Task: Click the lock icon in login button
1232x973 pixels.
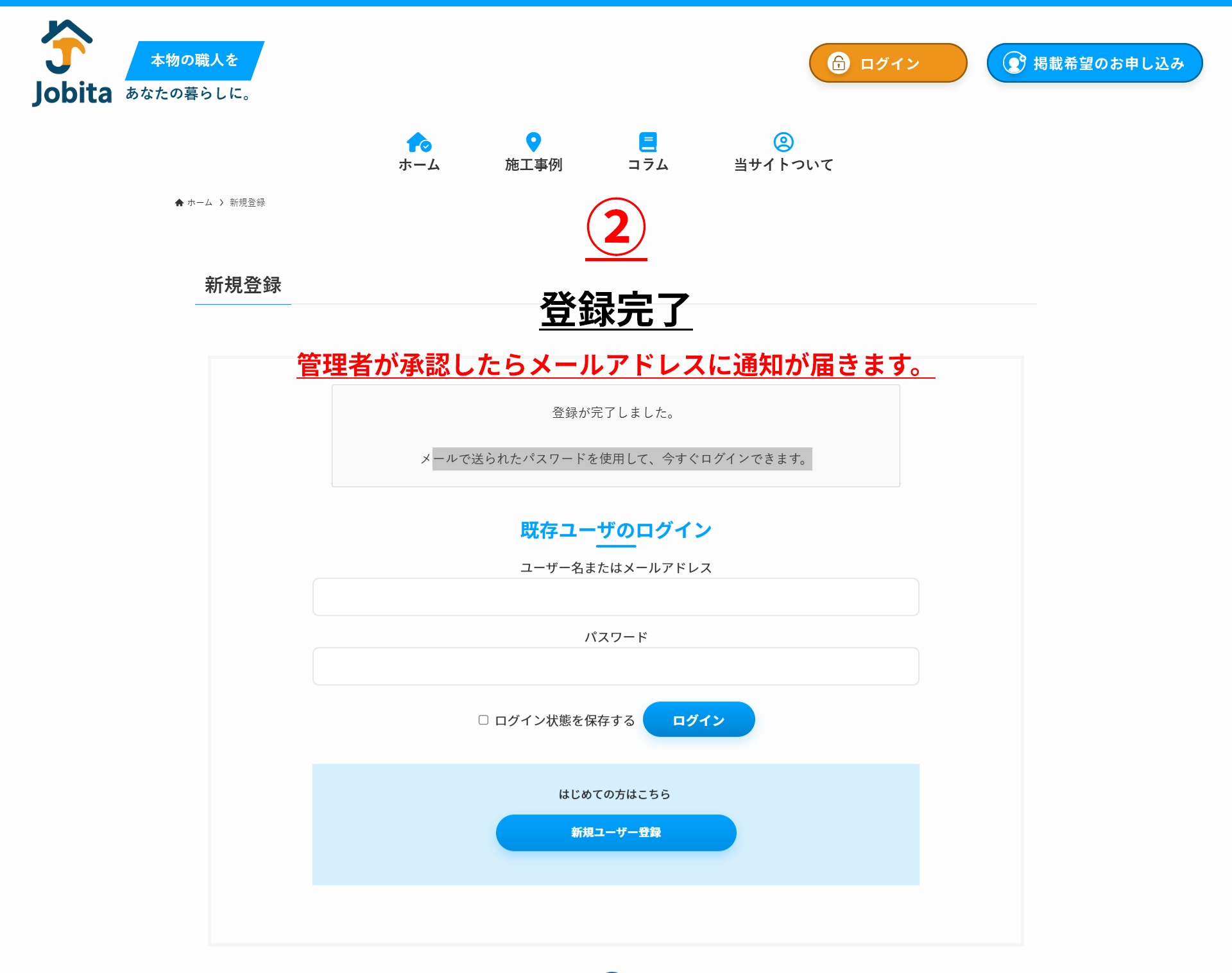Action: pos(838,63)
